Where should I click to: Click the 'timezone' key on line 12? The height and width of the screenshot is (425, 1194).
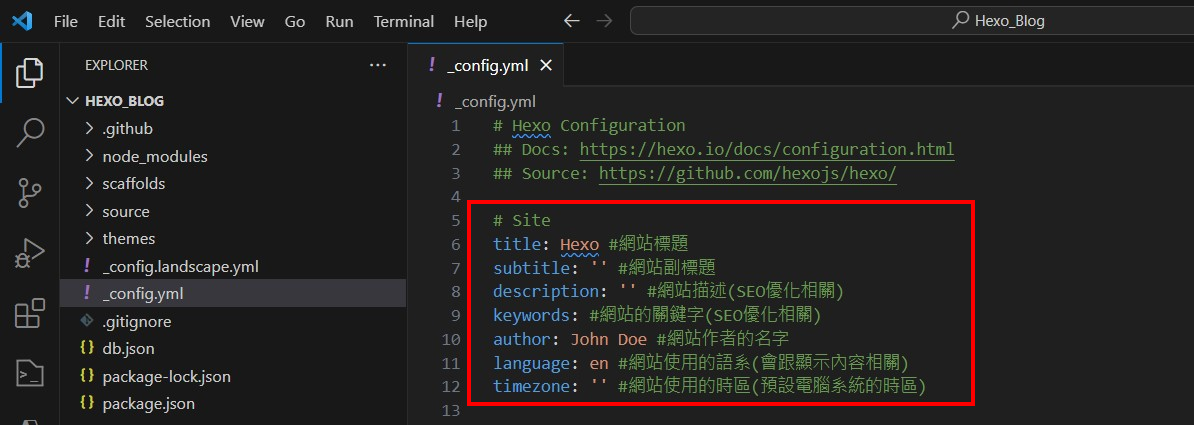[531, 386]
